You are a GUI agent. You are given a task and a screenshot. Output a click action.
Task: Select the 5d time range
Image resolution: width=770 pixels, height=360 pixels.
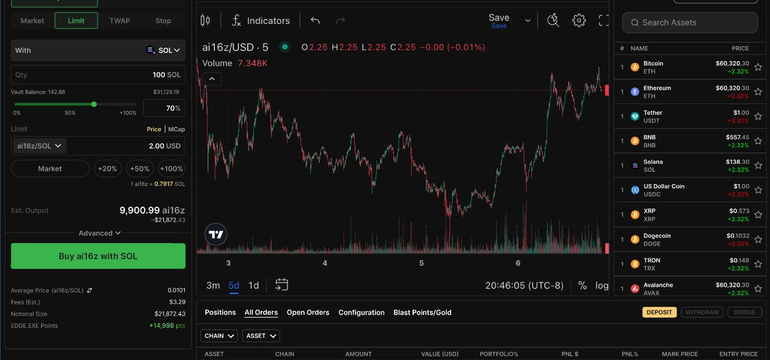234,285
